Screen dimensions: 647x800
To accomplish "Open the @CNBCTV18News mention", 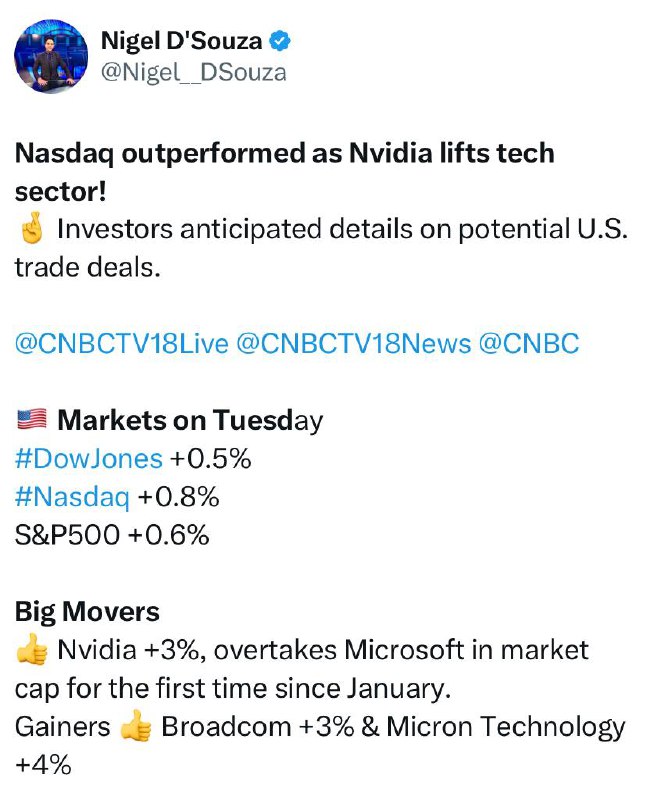I will [353, 343].
